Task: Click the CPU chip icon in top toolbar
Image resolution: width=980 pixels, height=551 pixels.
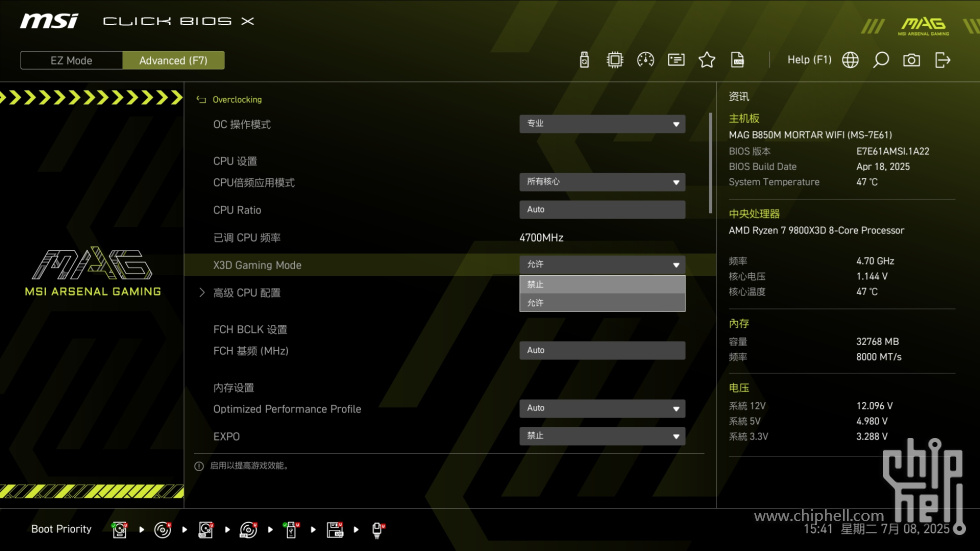Action: pyautogui.click(x=615, y=60)
